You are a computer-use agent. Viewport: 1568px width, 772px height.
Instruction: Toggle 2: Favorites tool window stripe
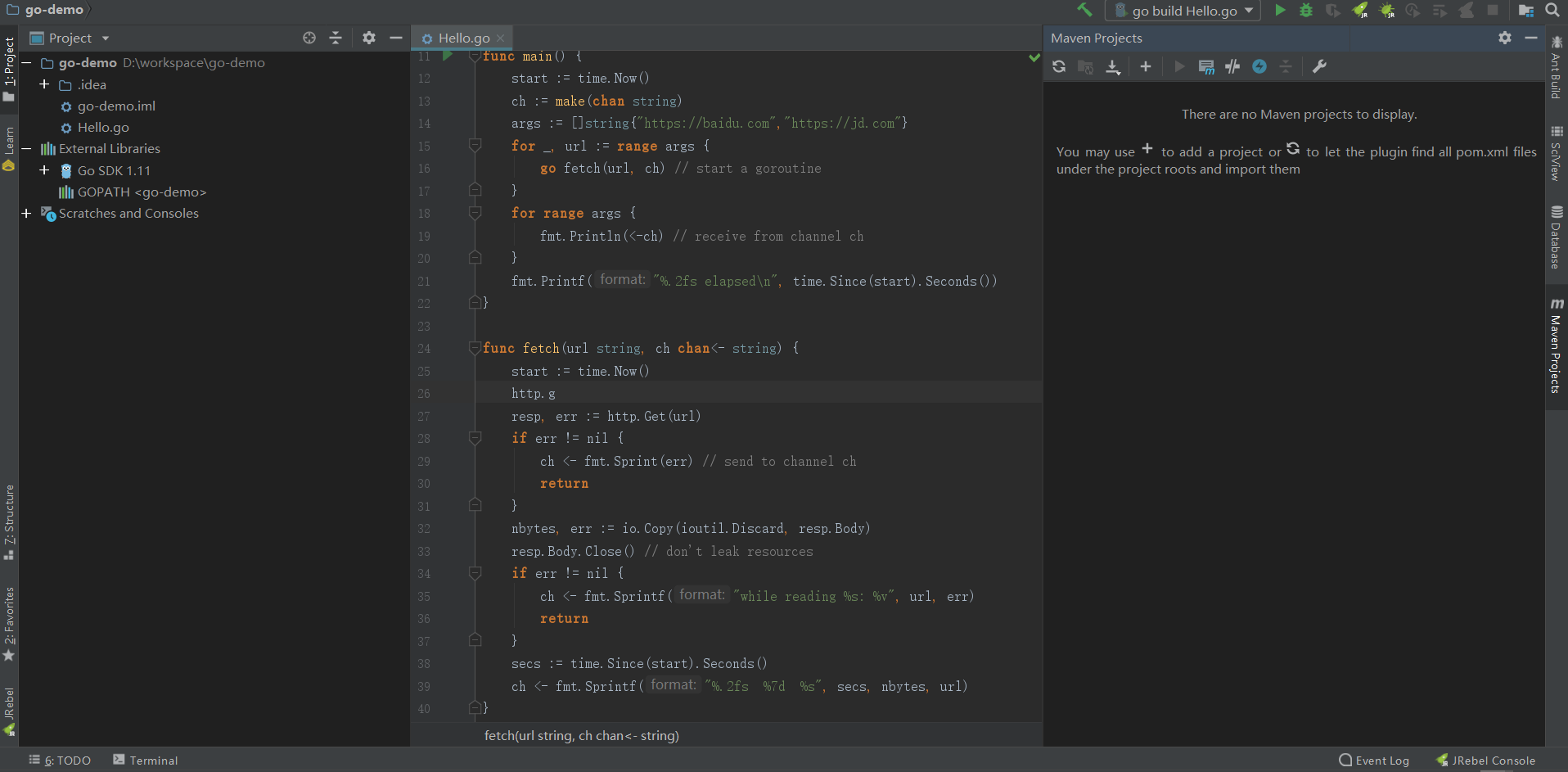[x=9, y=625]
